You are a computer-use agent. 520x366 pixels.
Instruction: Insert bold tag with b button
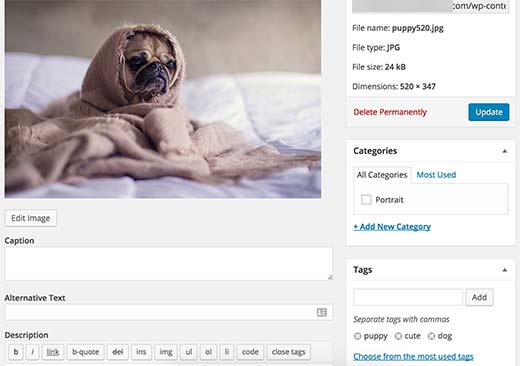(x=16, y=352)
